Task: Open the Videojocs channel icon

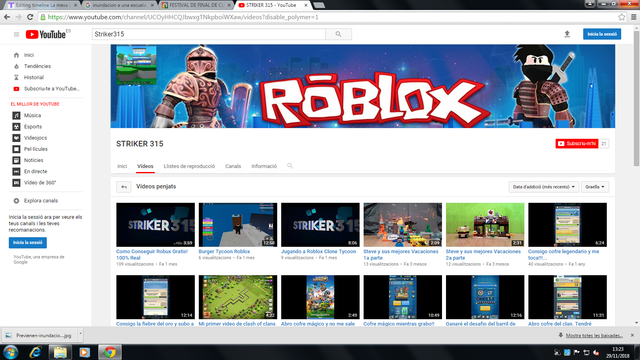Action: pos(16,138)
